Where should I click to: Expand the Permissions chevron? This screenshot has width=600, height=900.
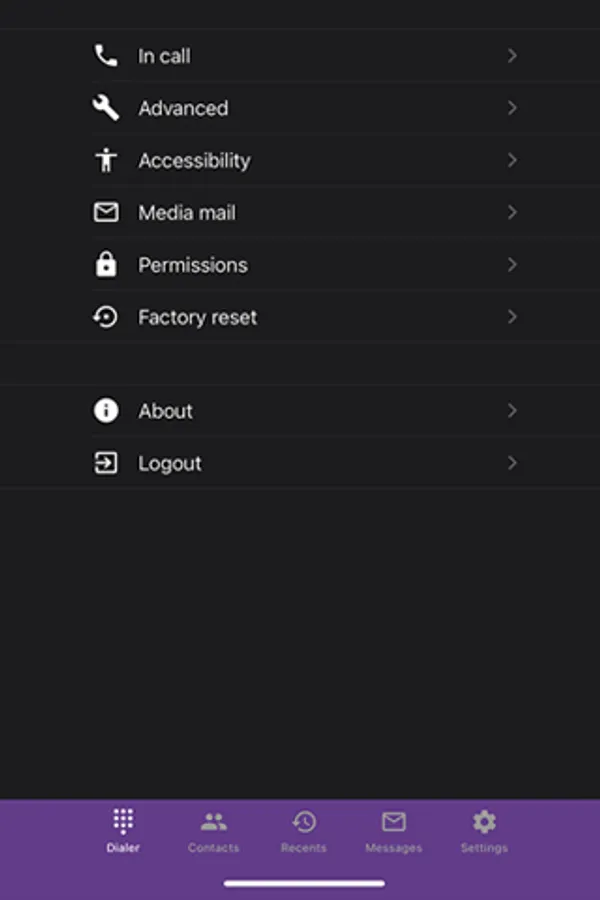pyautogui.click(x=512, y=264)
